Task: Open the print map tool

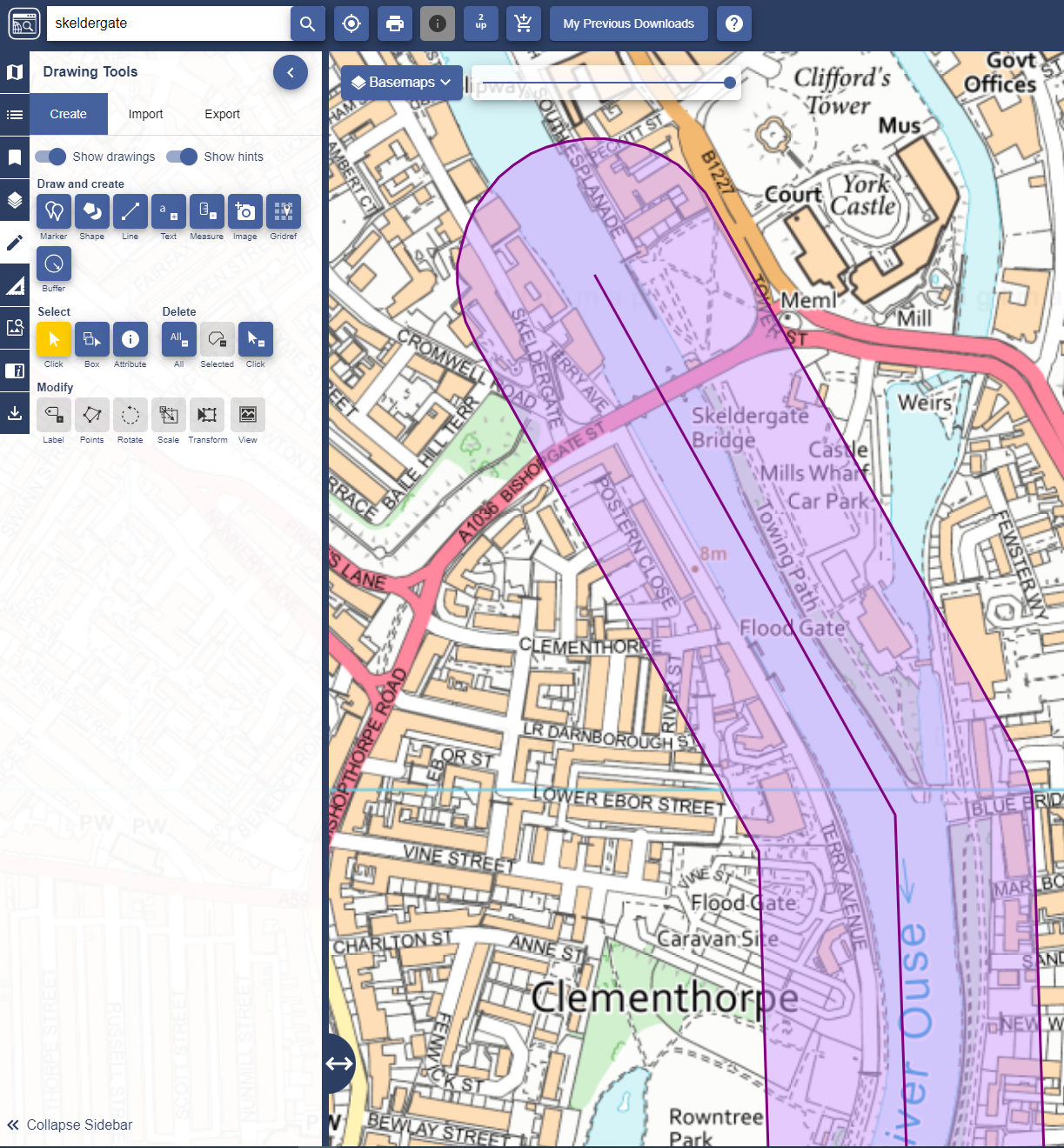Action: point(395,23)
